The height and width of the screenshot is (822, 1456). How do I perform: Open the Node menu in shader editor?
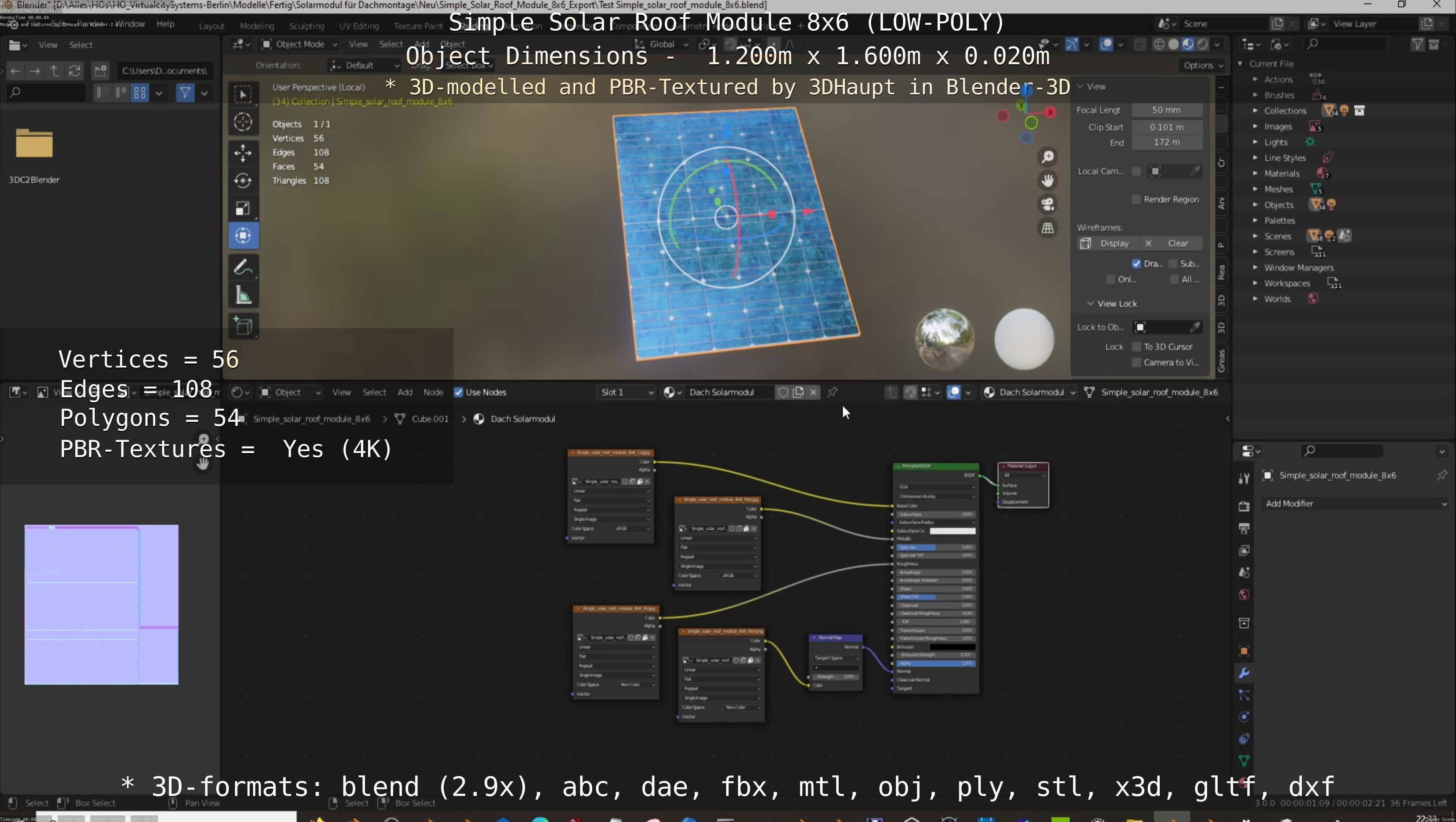[433, 392]
